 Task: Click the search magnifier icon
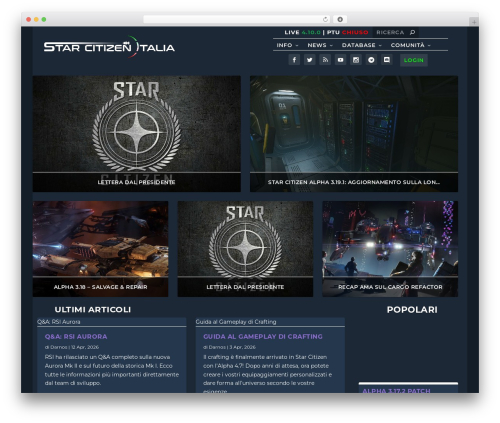412,32
